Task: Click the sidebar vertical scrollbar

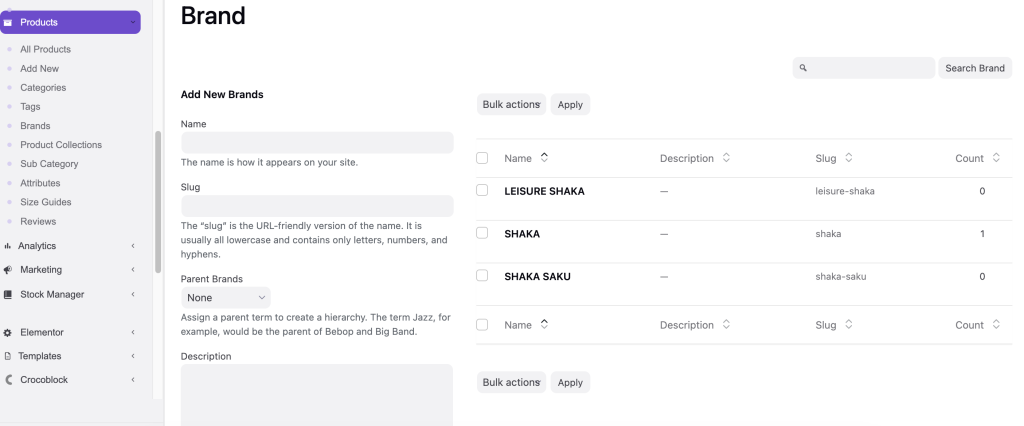Action: click(x=157, y=200)
